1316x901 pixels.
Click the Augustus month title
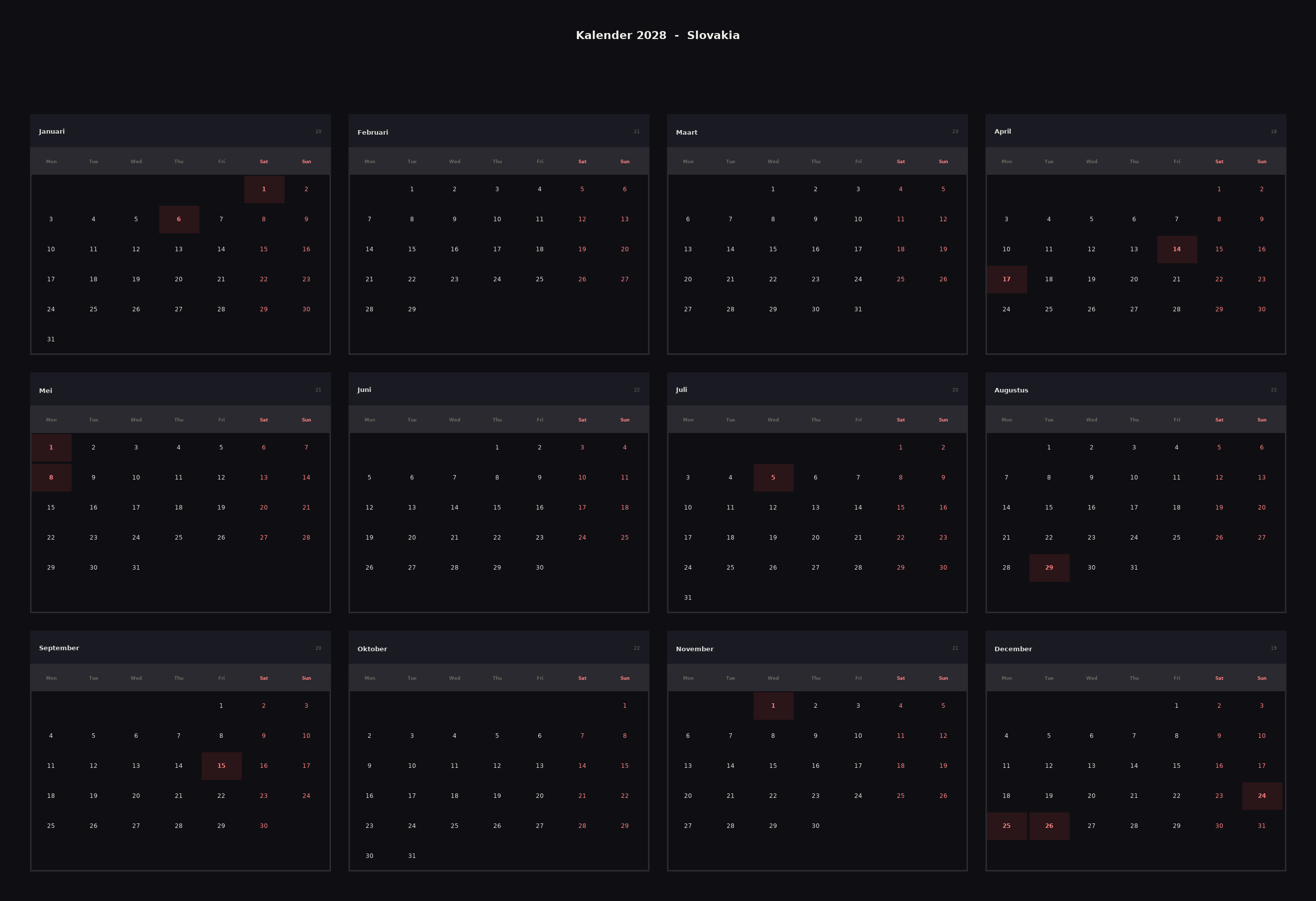coord(1011,390)
